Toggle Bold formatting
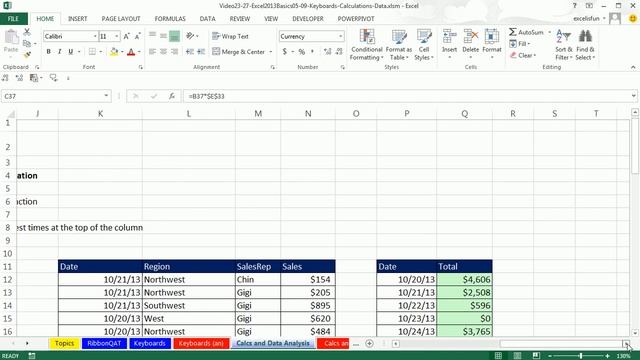The width and height of the screenshot is (640, 360). (49, 52)
